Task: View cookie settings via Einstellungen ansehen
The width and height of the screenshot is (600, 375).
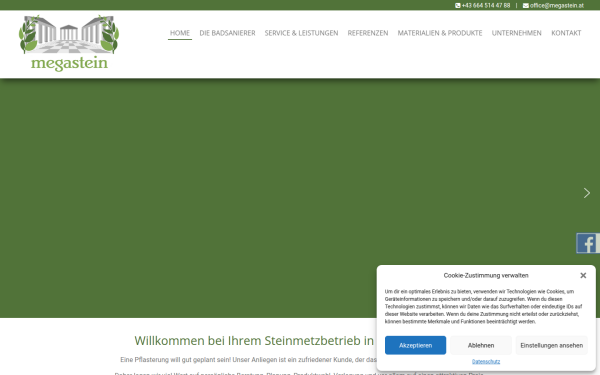Action: (551, 345)
